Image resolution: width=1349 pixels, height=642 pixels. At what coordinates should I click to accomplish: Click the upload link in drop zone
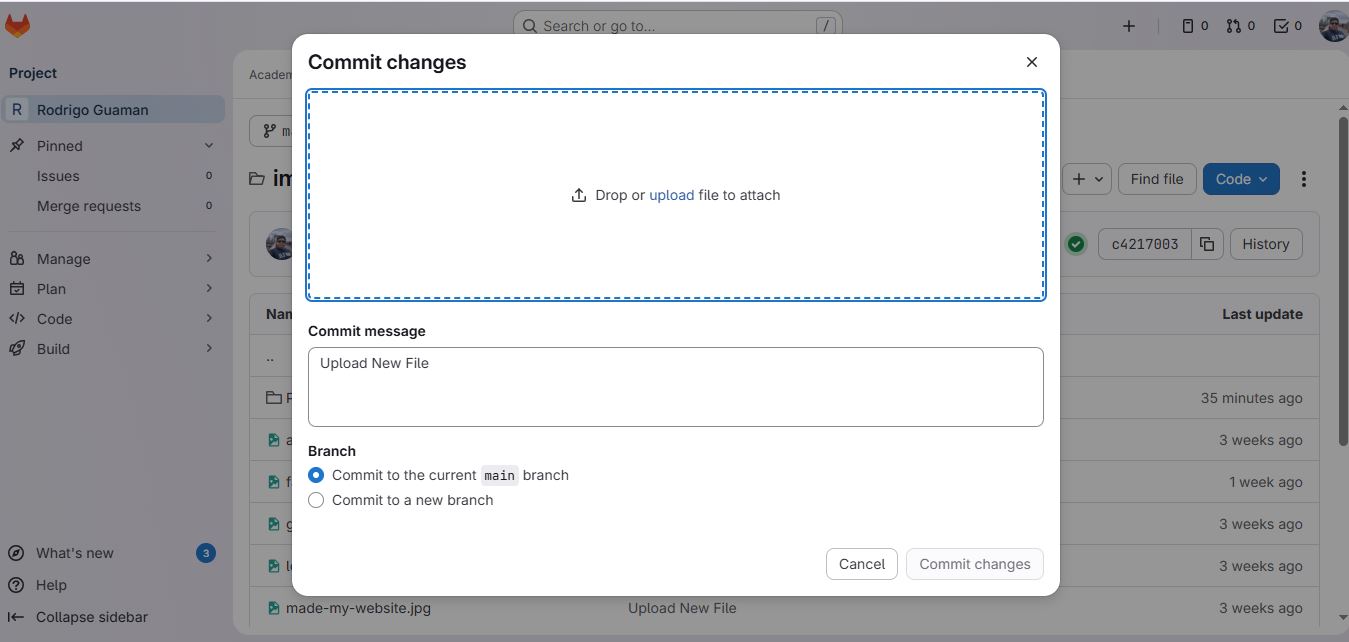tap(671, 195)
